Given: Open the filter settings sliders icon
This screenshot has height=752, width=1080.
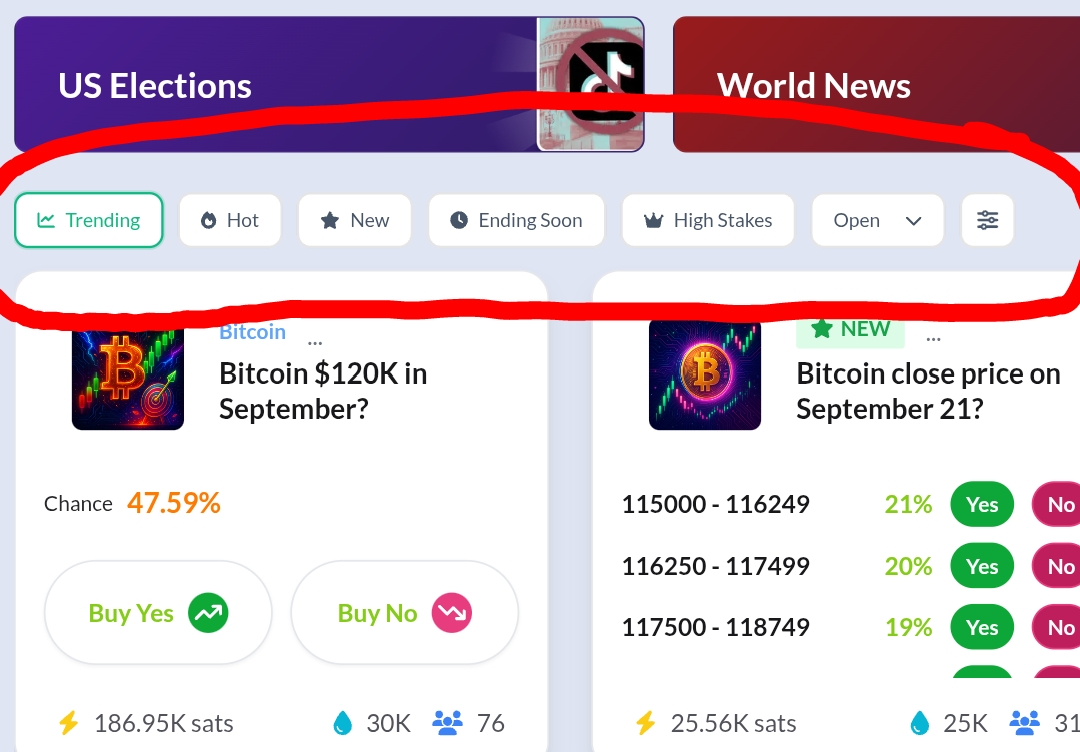Looking at the screenshot, I should tap(987, 220).
